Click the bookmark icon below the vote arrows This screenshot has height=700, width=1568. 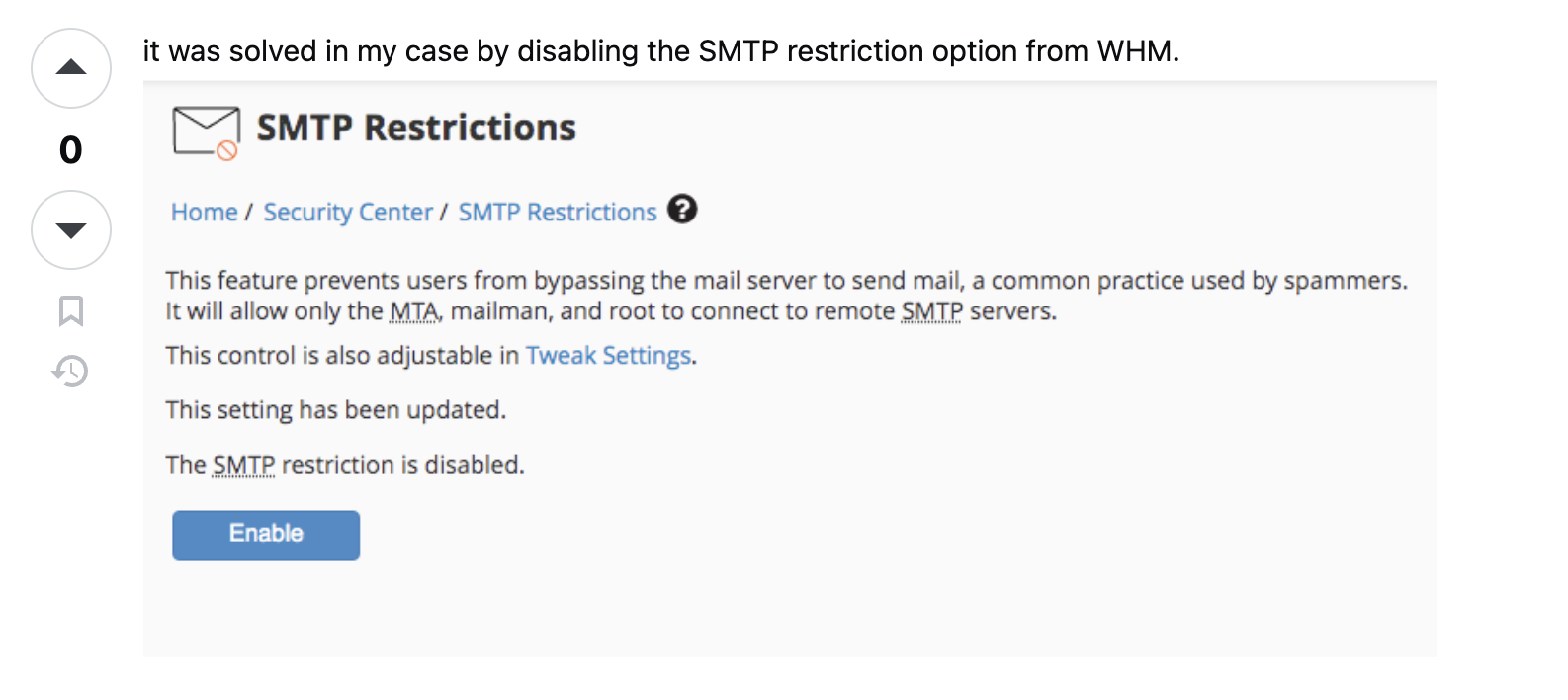tap(70, 310)
